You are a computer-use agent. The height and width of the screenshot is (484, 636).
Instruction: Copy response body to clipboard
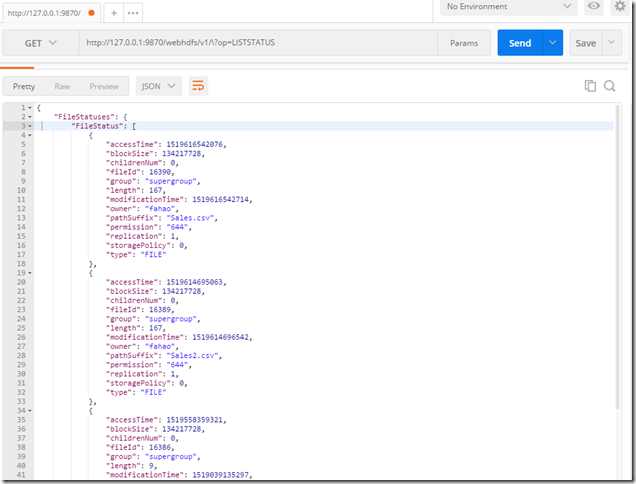pos(590,87)
